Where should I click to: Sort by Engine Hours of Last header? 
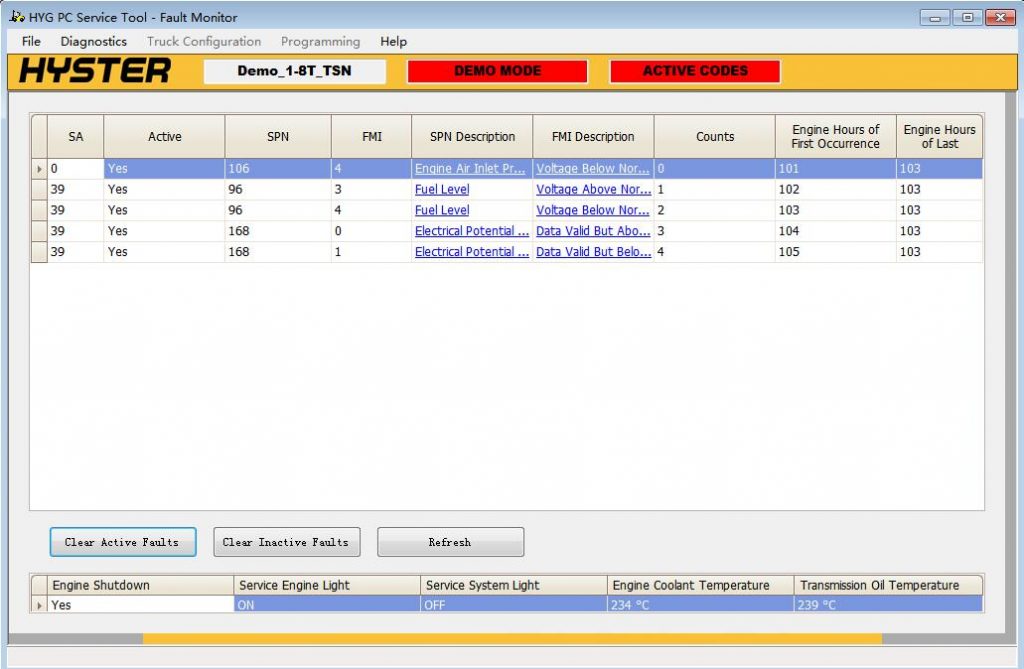(x=939, y=137)
